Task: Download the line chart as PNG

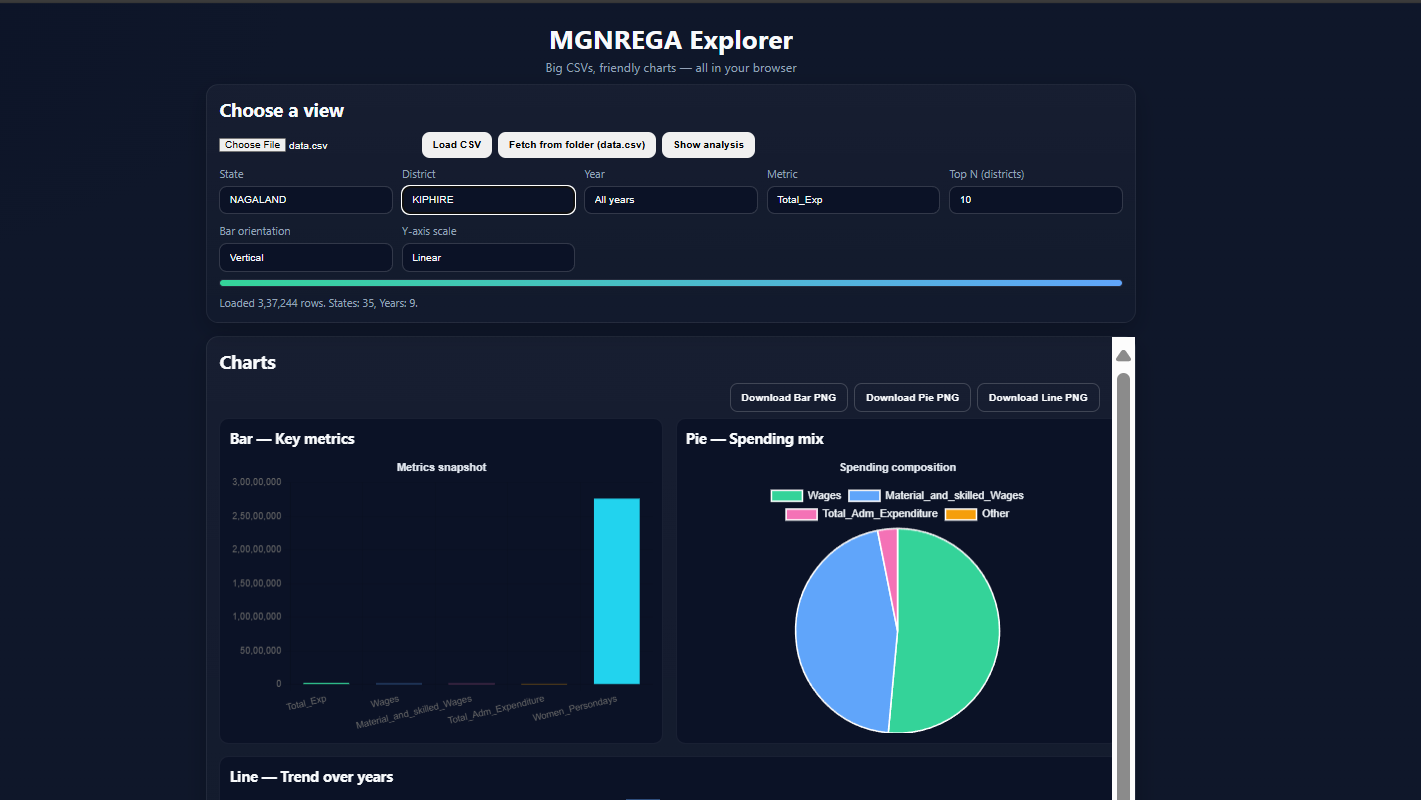Action: 1038,397
